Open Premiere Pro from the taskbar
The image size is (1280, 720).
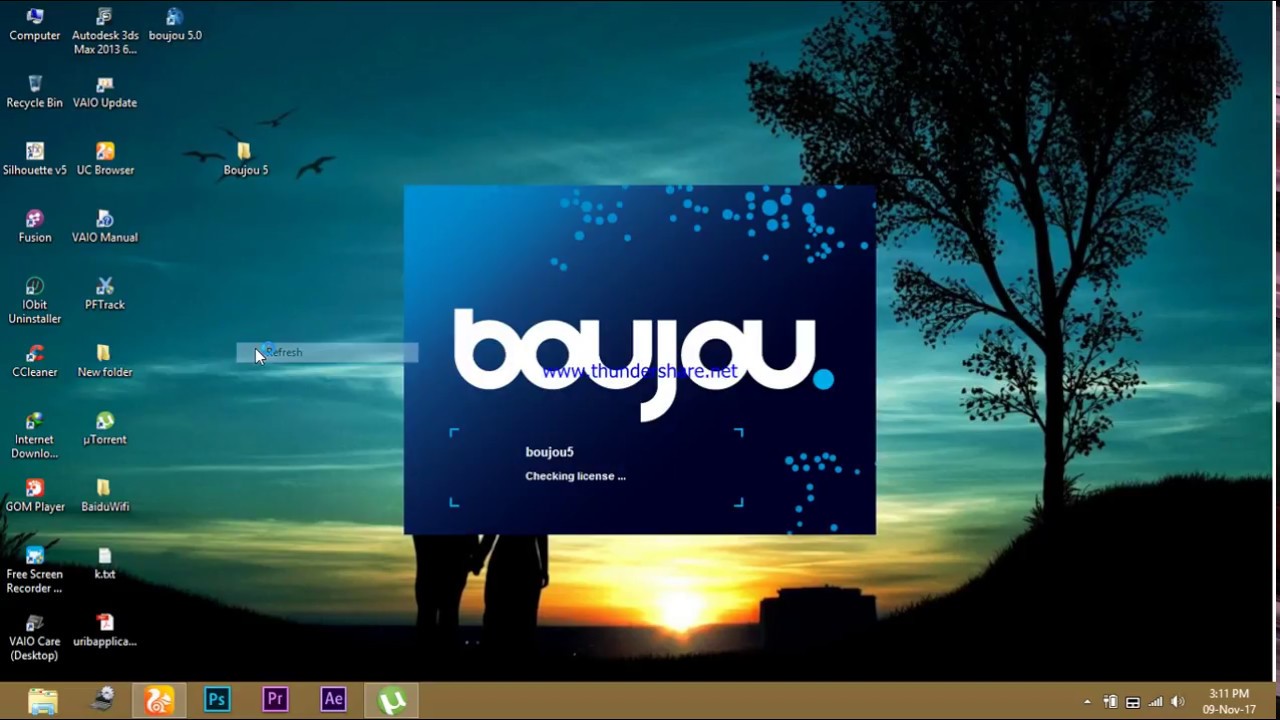click(275, 700)
